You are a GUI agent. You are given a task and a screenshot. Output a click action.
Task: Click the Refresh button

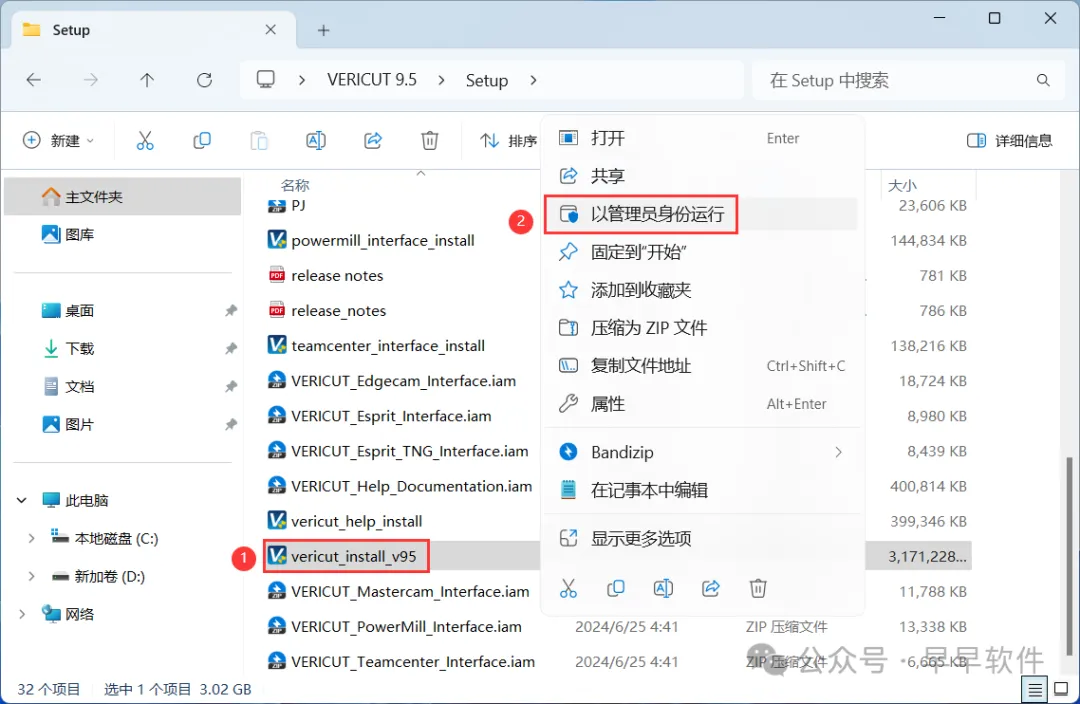pyautogui.click(x=205, y=80)
